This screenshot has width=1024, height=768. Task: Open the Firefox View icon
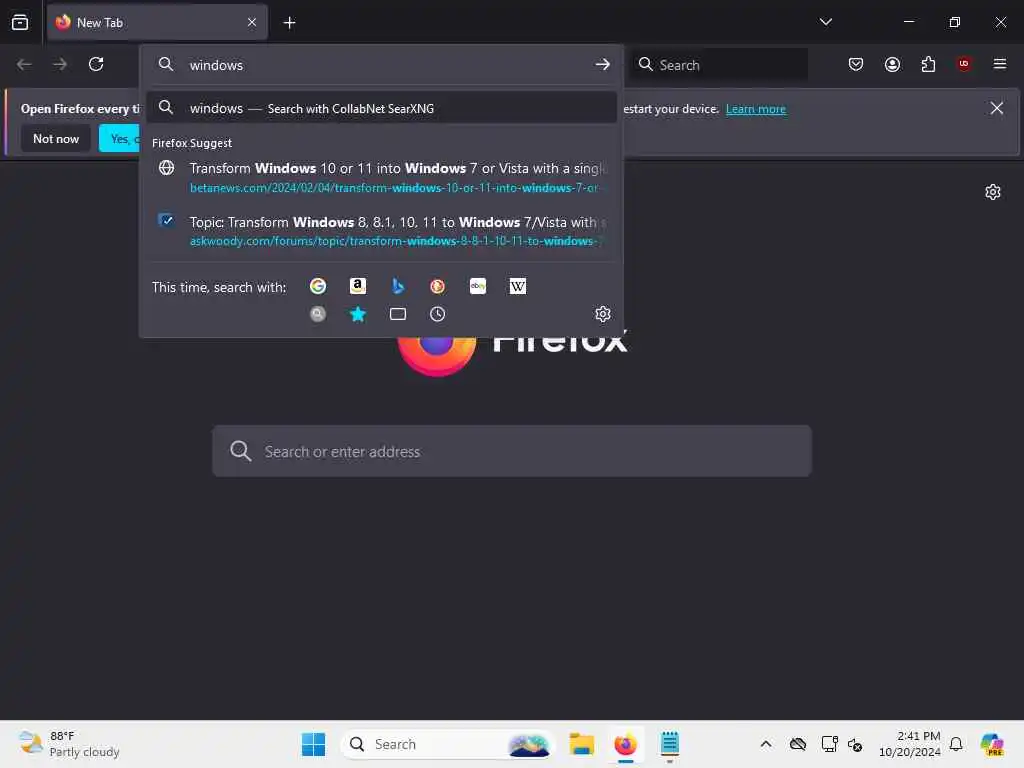click(x=20, y=22)
